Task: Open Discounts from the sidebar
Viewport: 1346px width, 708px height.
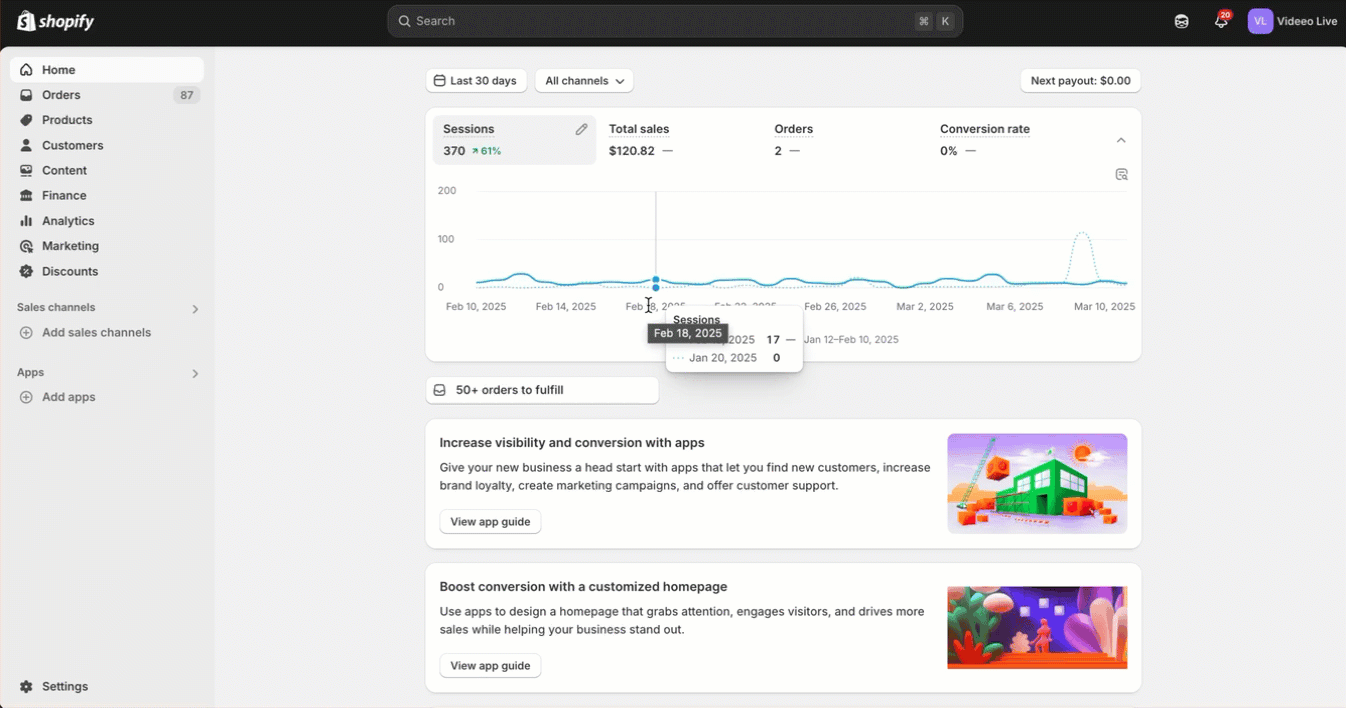Action: [x=107, y=271]
